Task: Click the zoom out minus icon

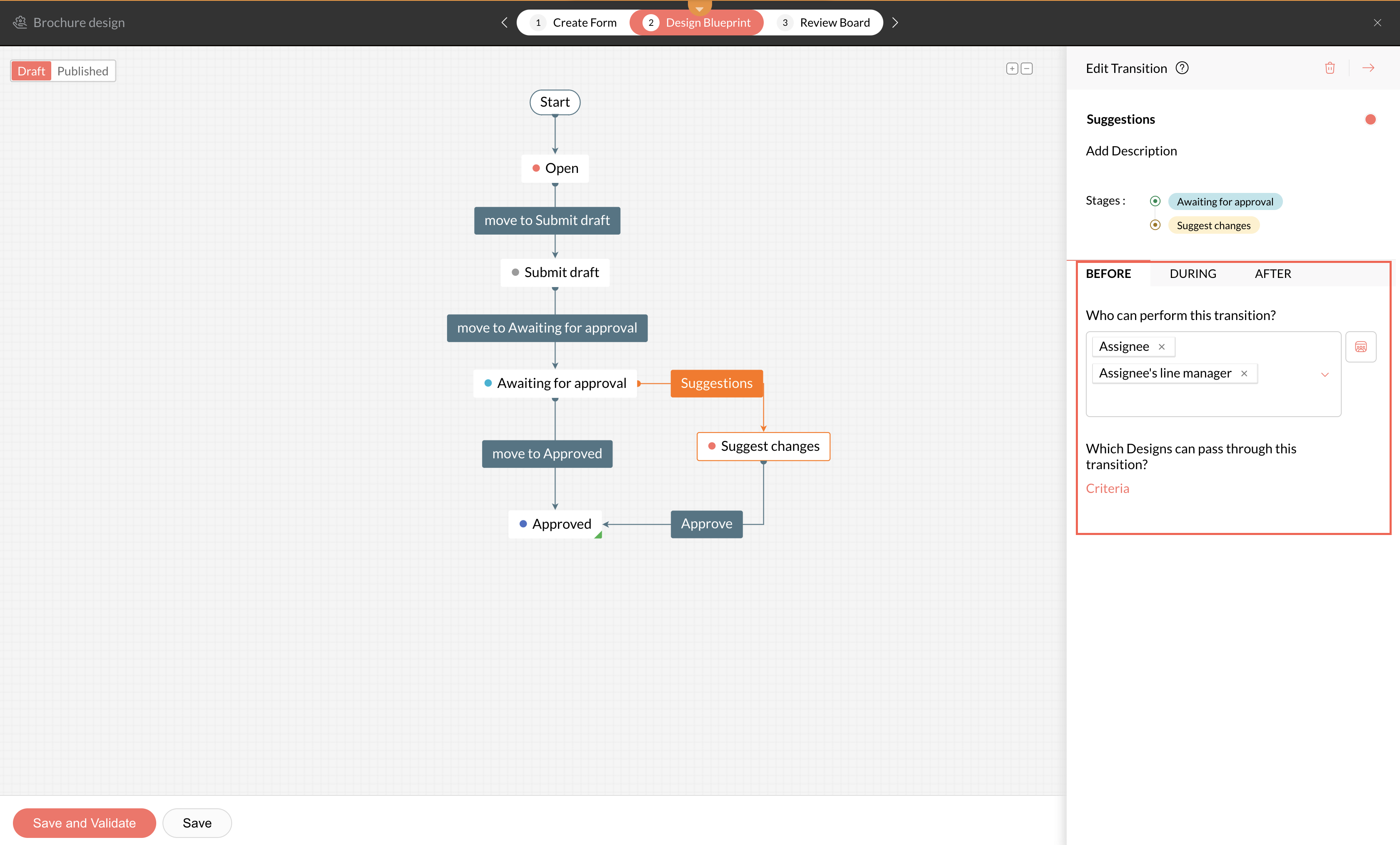Action: tap(1026, 69)
